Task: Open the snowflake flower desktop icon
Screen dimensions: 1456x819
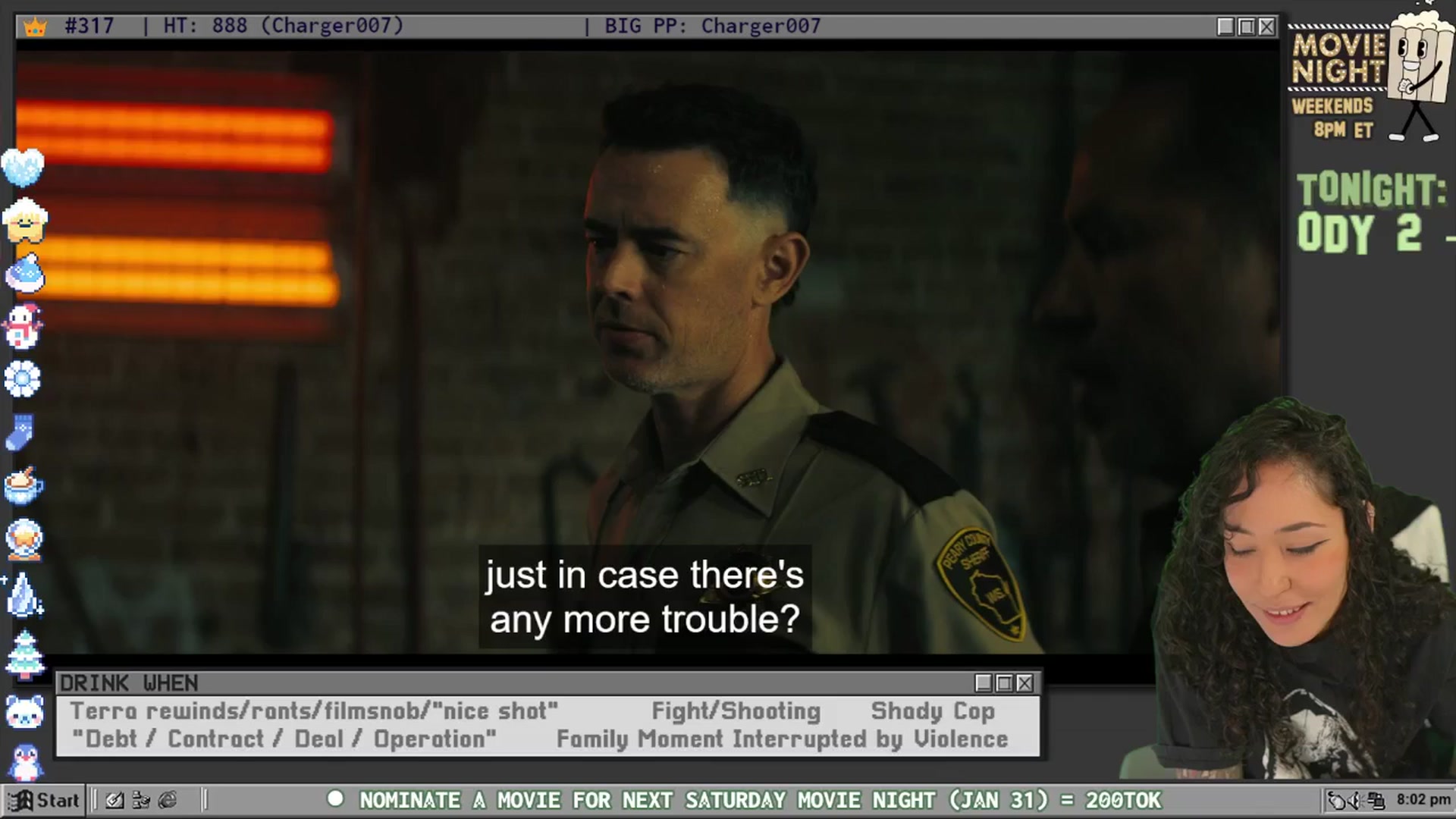Action: 23,379
